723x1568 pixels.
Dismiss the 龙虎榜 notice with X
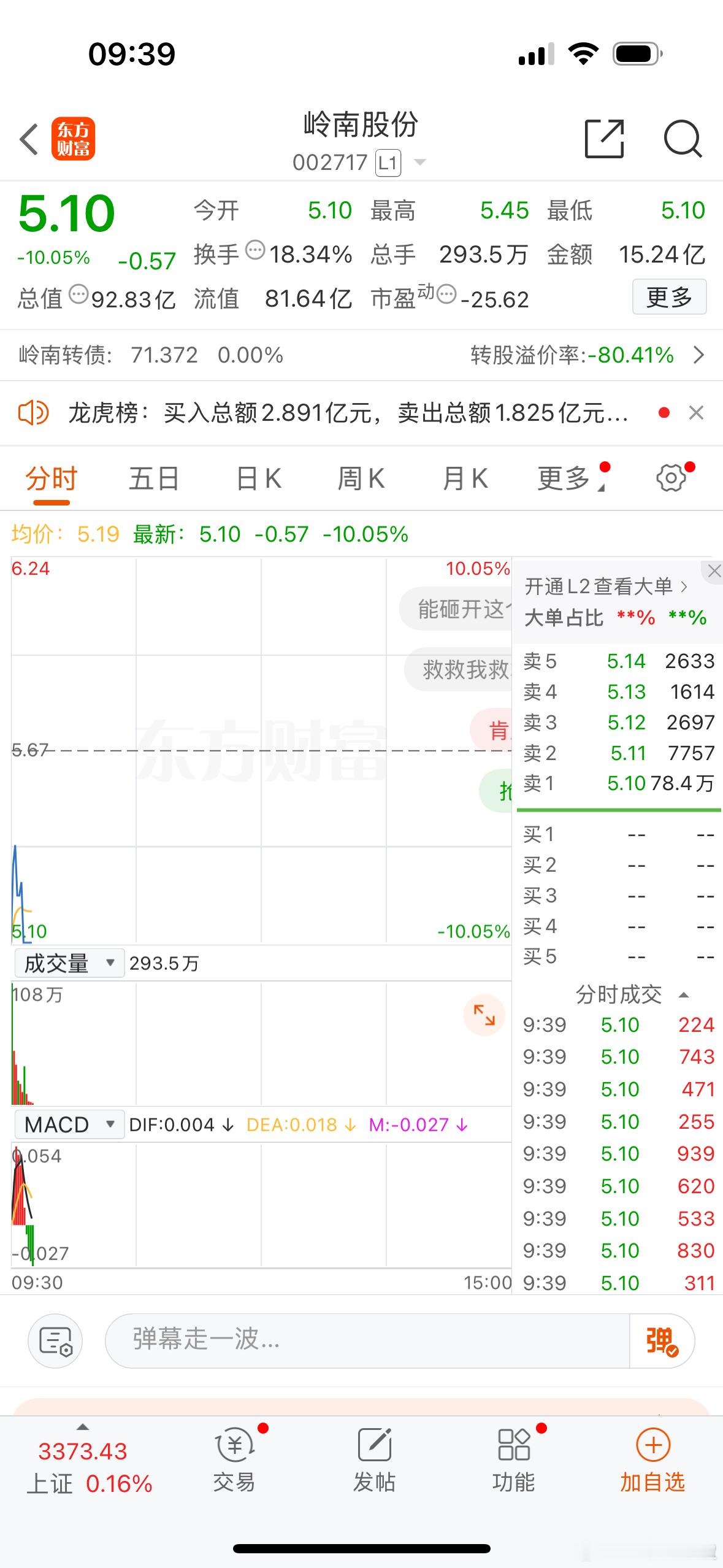click(696, 413)
